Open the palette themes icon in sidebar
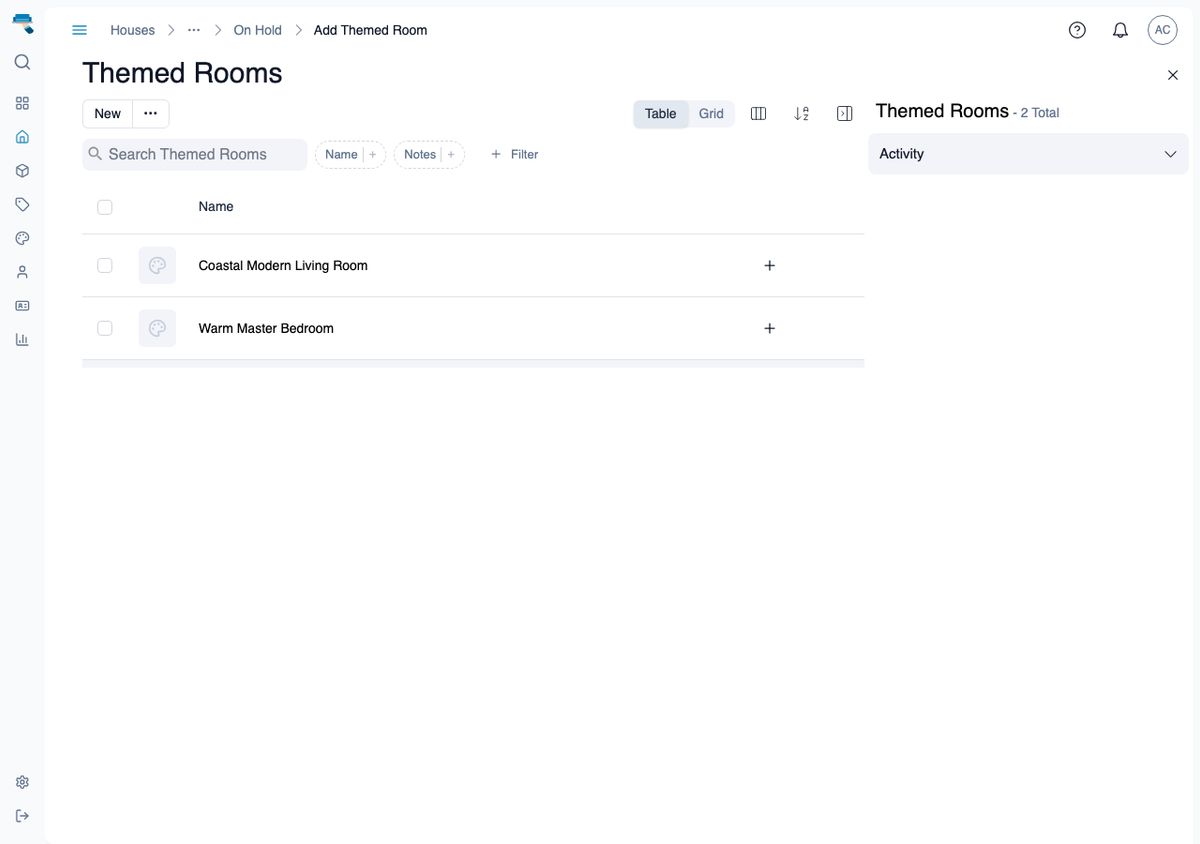1200x844 pixels. click(22, 238)
